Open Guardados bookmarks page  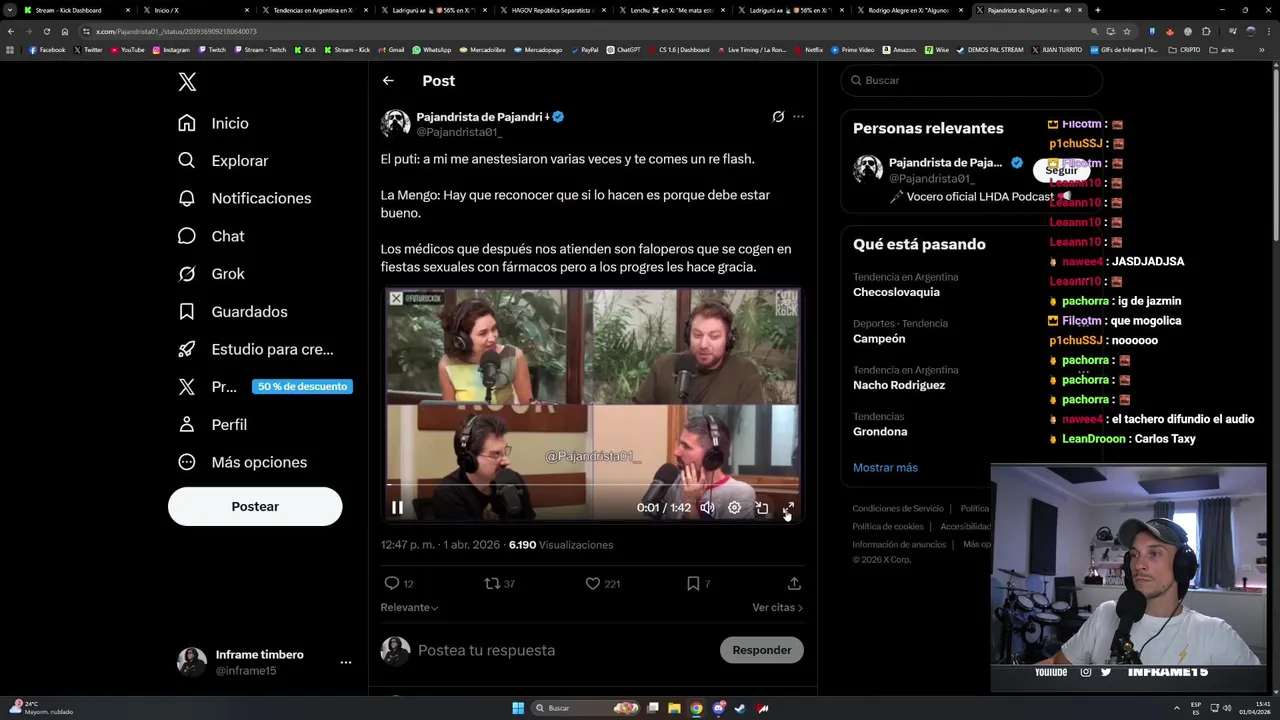(x=232, y=312)
